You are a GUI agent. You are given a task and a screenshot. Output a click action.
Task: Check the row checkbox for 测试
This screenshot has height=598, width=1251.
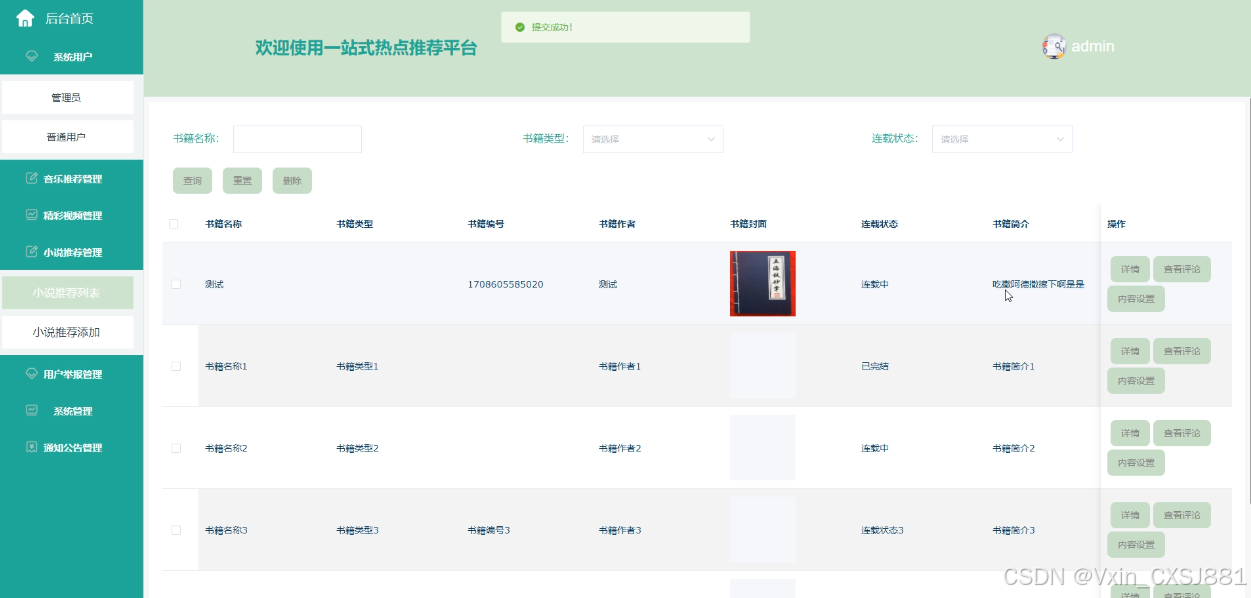click(x=176, y=284)
